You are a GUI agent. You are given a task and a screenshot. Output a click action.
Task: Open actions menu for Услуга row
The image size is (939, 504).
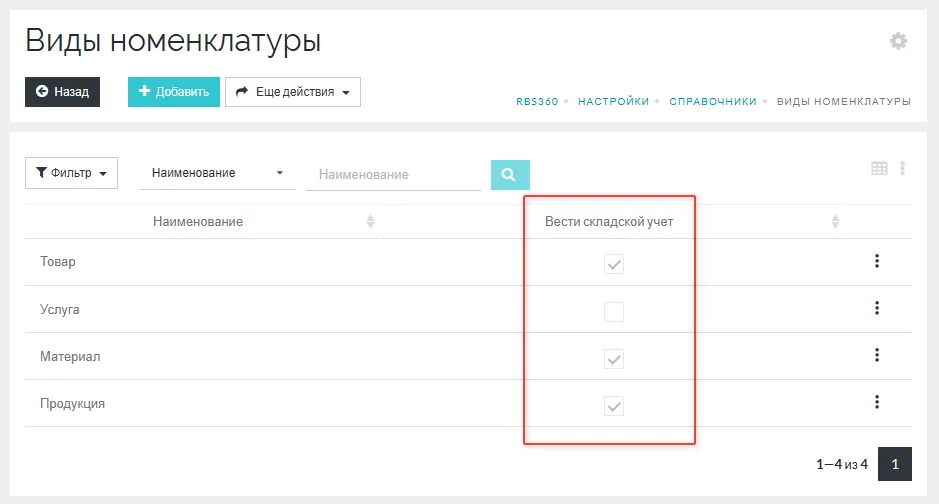[x=876, y=308]
